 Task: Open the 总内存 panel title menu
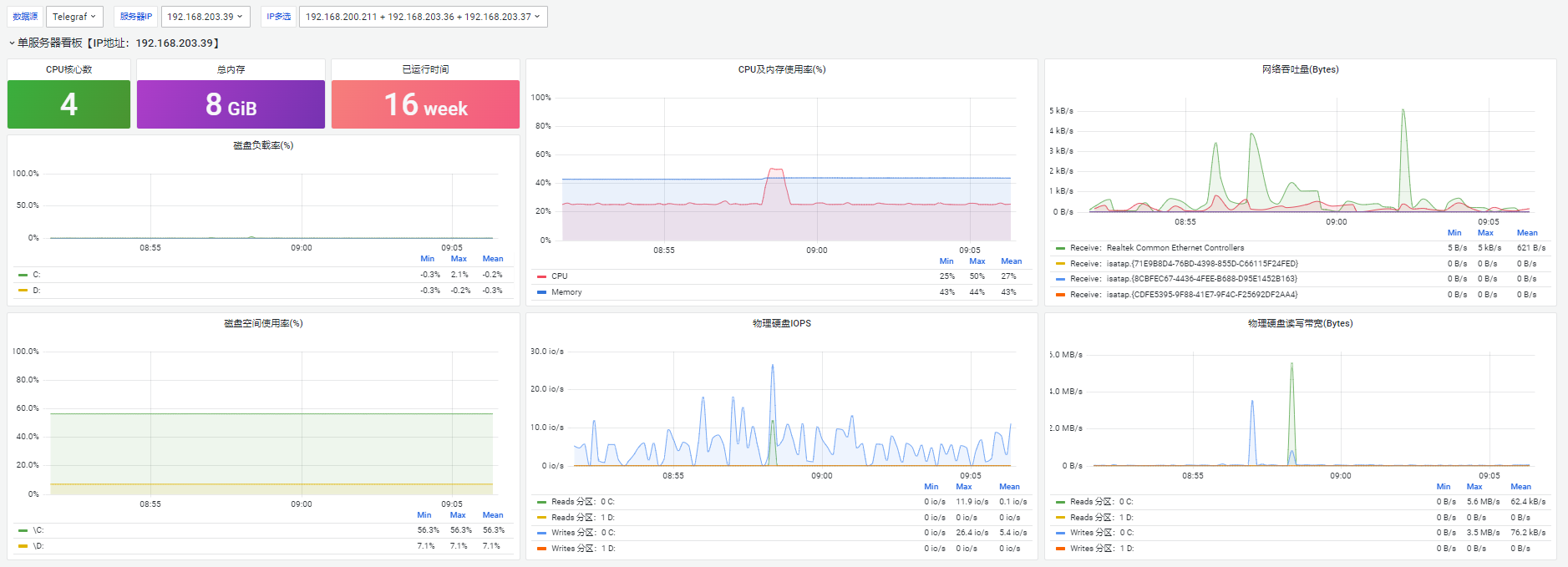[x=231, y=69]
